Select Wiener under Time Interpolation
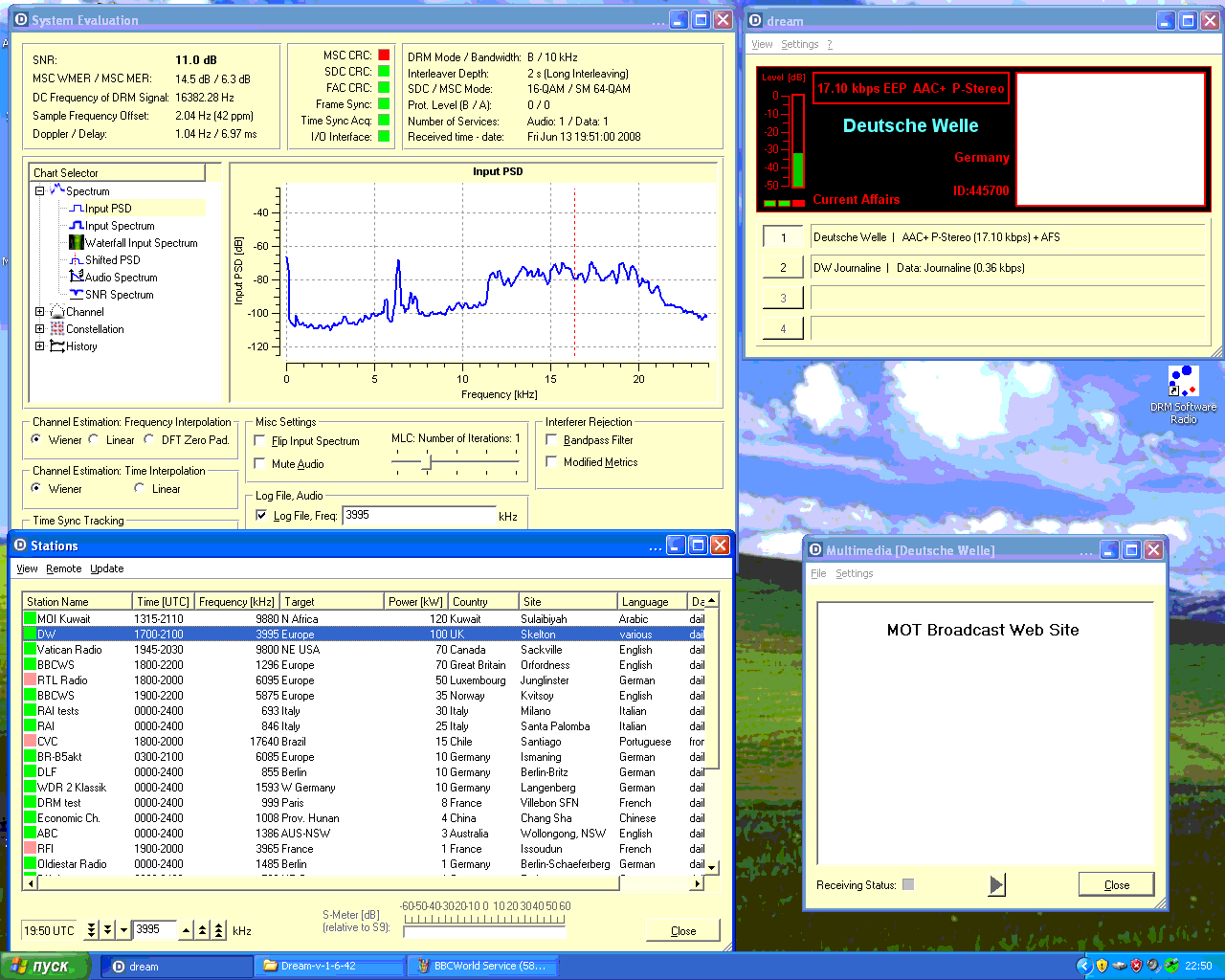 36,488
